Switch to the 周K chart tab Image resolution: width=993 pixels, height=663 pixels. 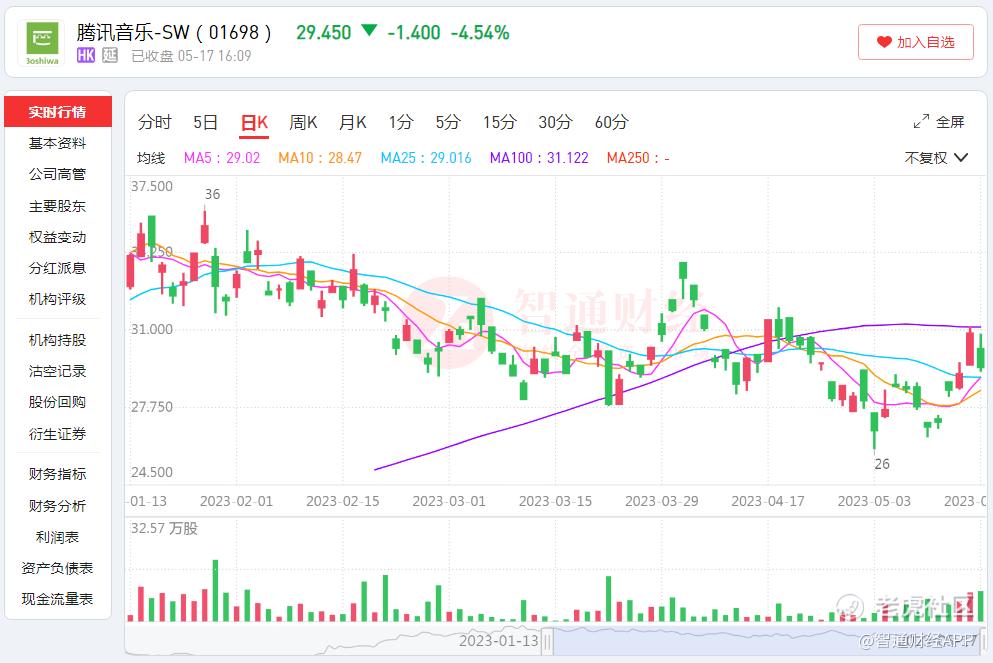(303, 122)
